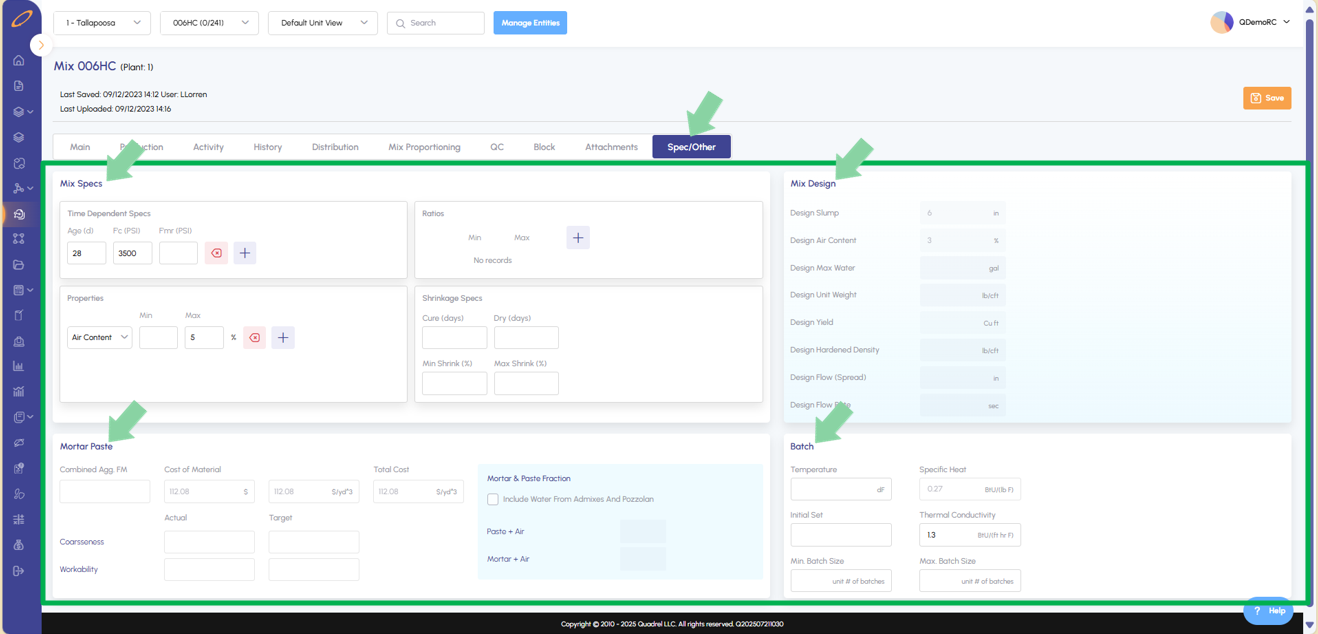
Task: Open the Help button
Action: coord(1268,611)
